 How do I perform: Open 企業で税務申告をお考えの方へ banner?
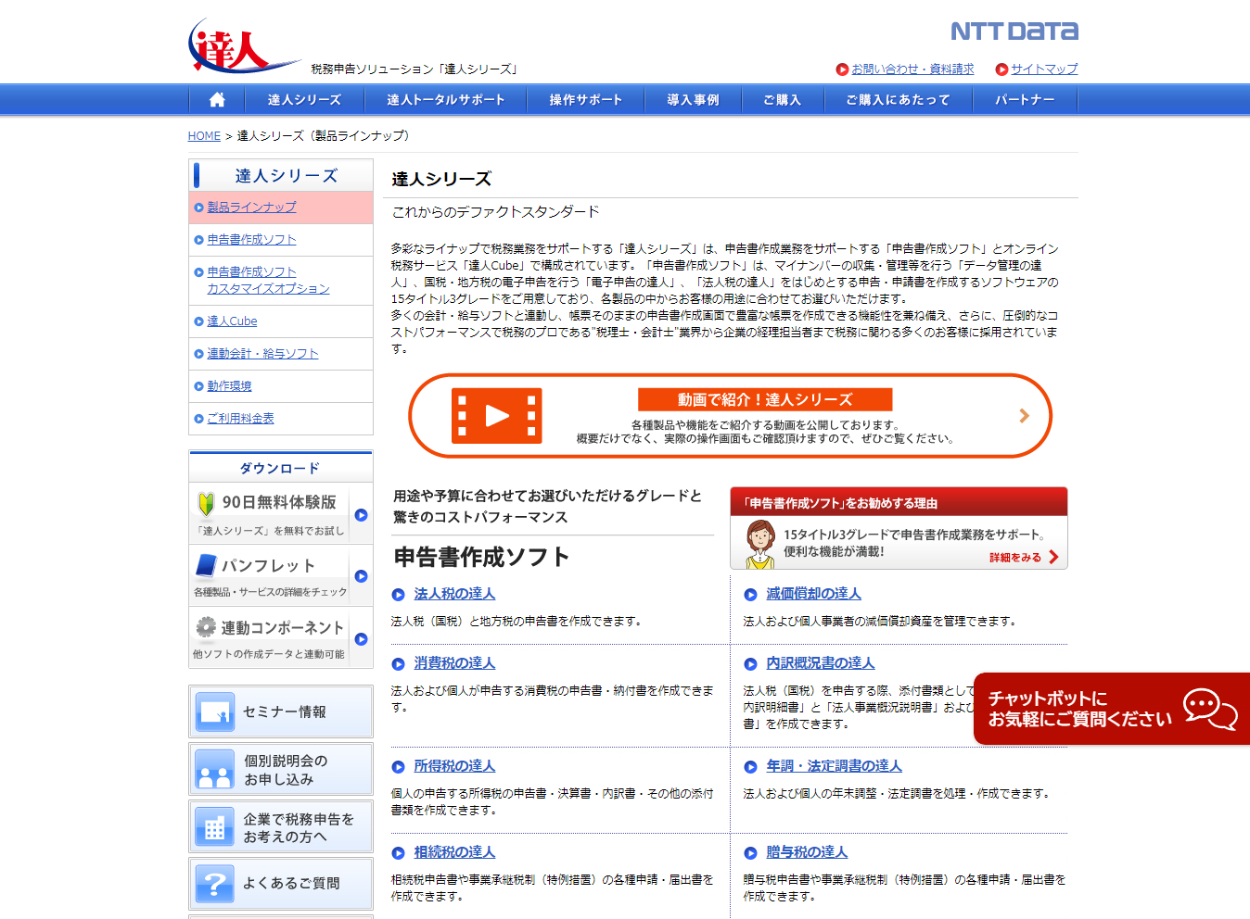pyautogui.click(x=281, y=826)
